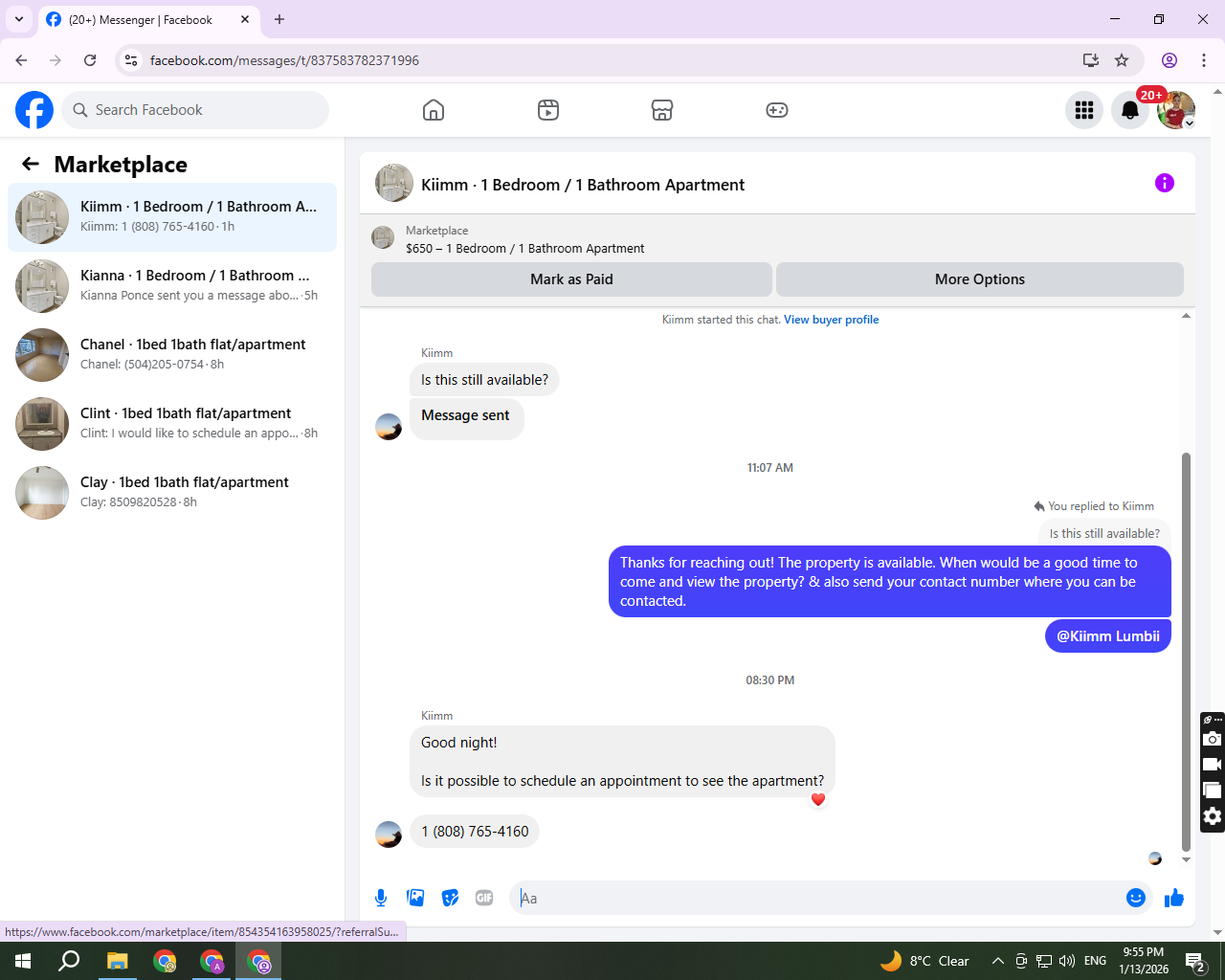Open the Windows notification center

[1195, 961]
